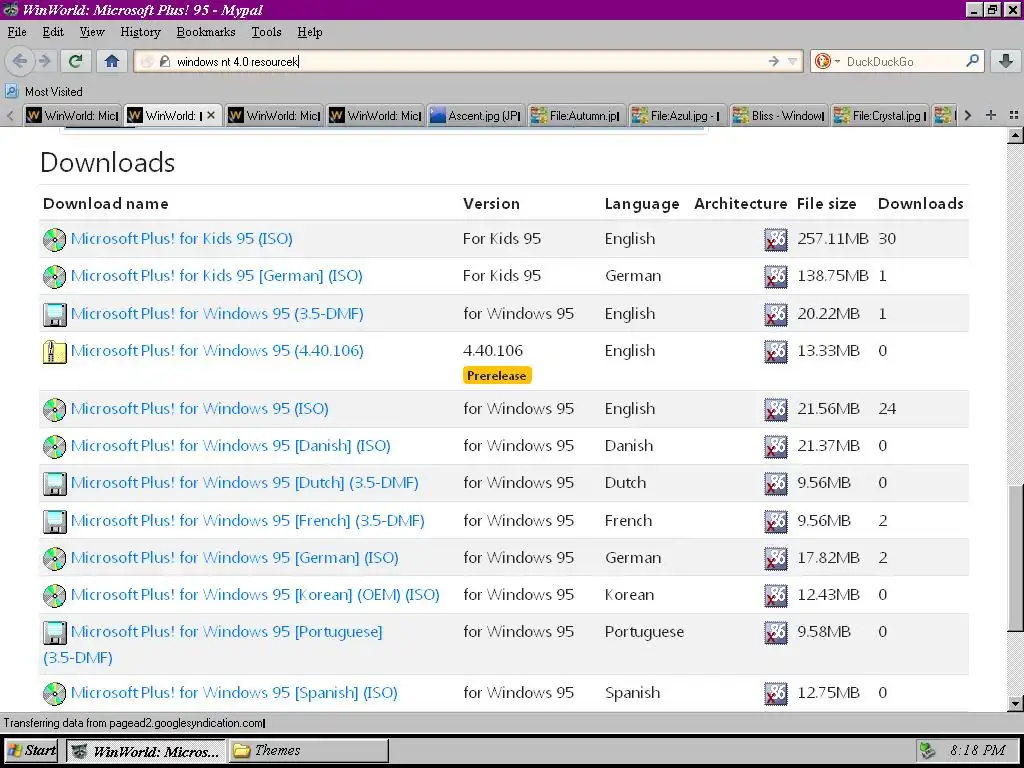
Task: Click the CD icon for the [Korean] (OEM) row
Action: click(x=55, y=596)
